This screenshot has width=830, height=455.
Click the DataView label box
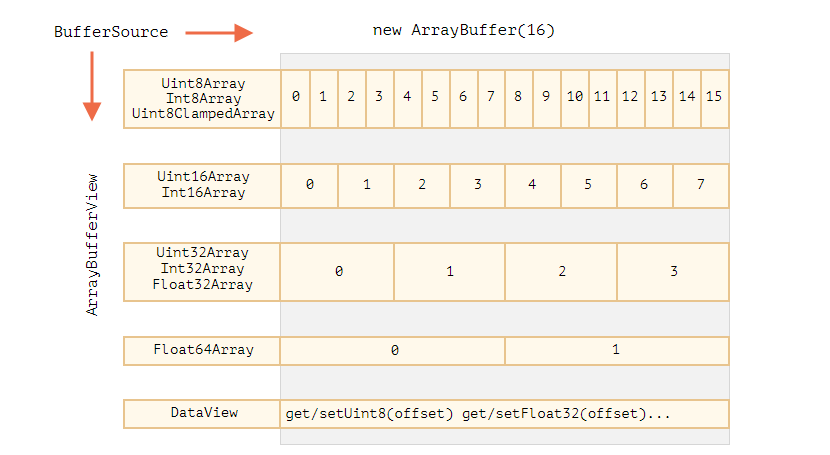click(x=203, y=413)
